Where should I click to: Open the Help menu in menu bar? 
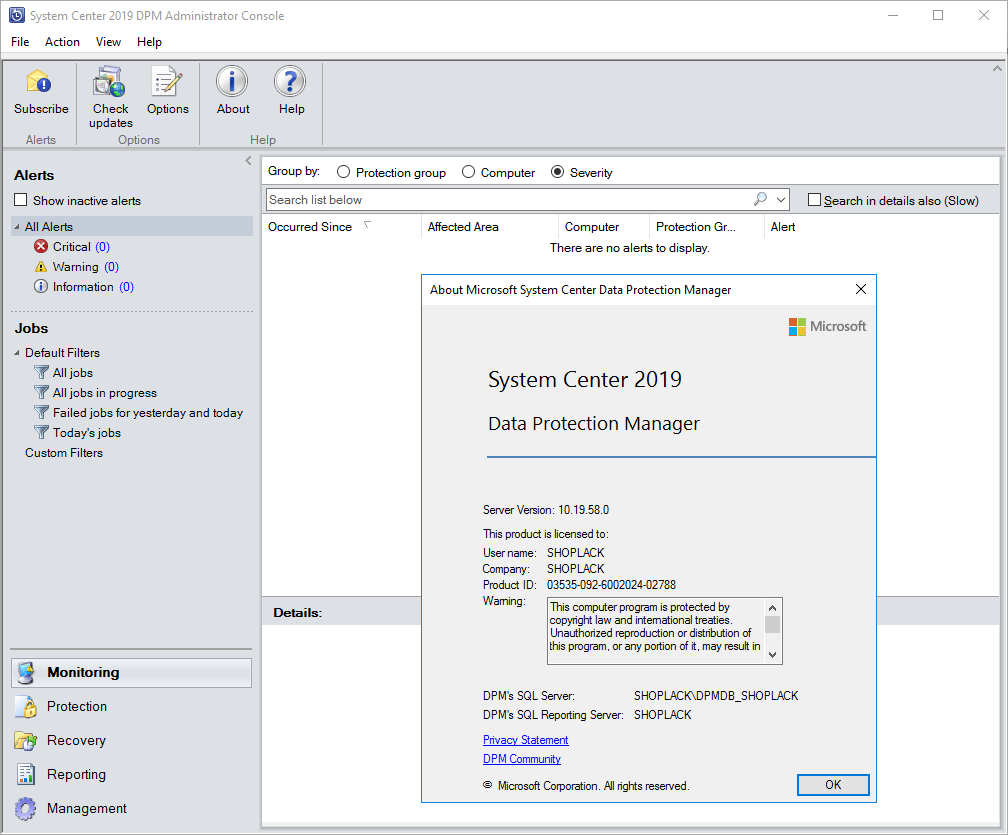tap(149, 42)
